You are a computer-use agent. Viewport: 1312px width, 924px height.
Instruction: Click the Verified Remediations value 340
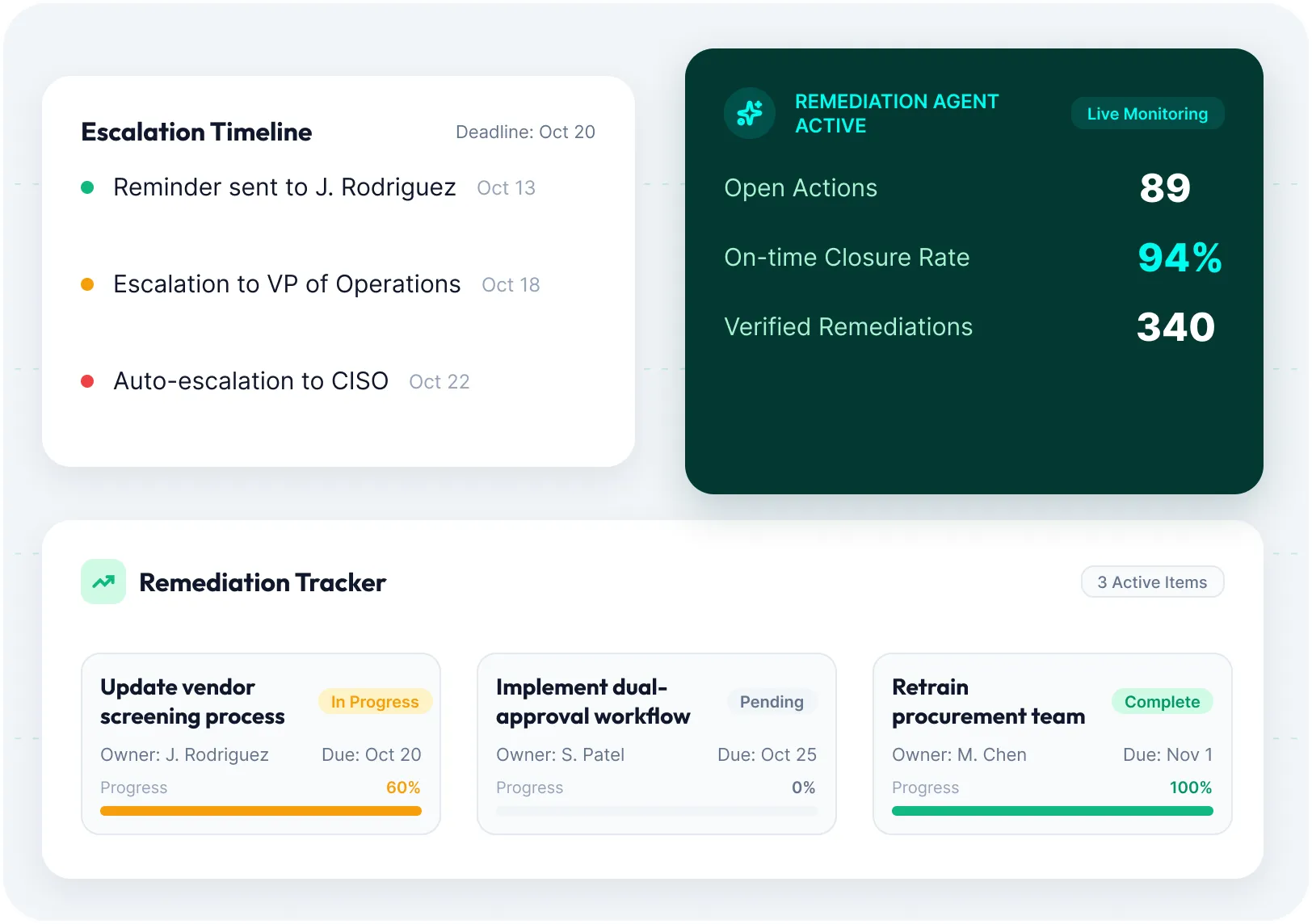[x=1175, y=327]
